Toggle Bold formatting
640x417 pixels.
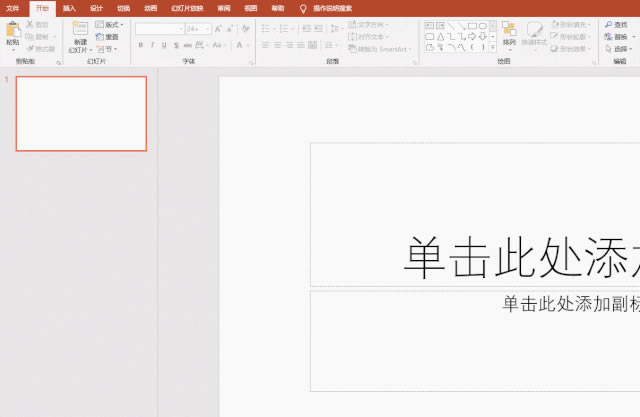[141, 45]
